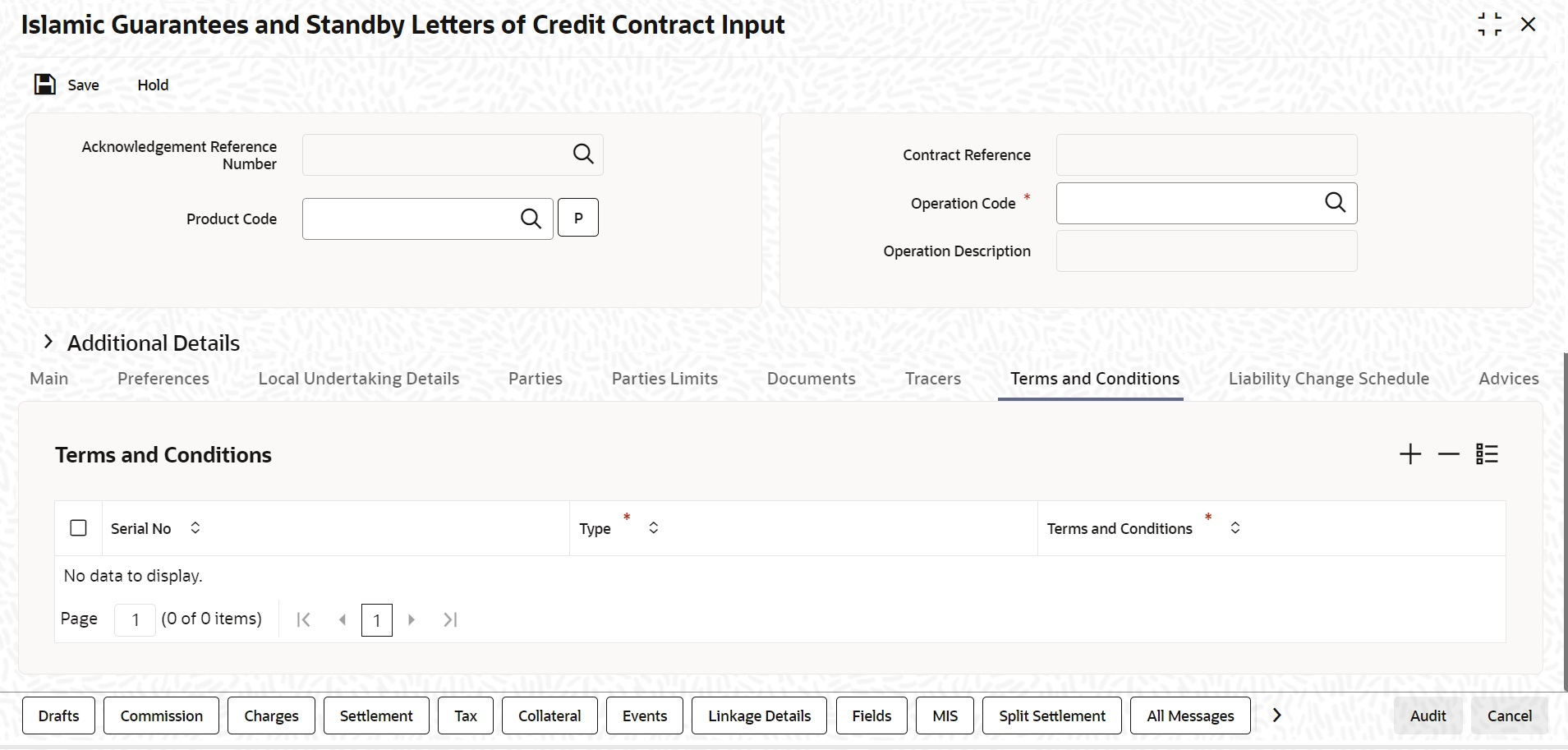
Task: Open the Operation Code search lookup
Action: (x=1336, y=202)
